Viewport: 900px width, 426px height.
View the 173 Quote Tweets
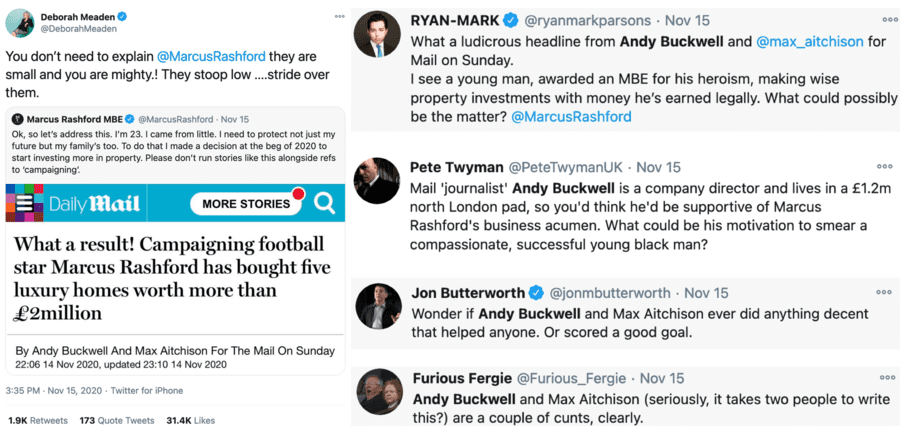[x=119, y=419]
